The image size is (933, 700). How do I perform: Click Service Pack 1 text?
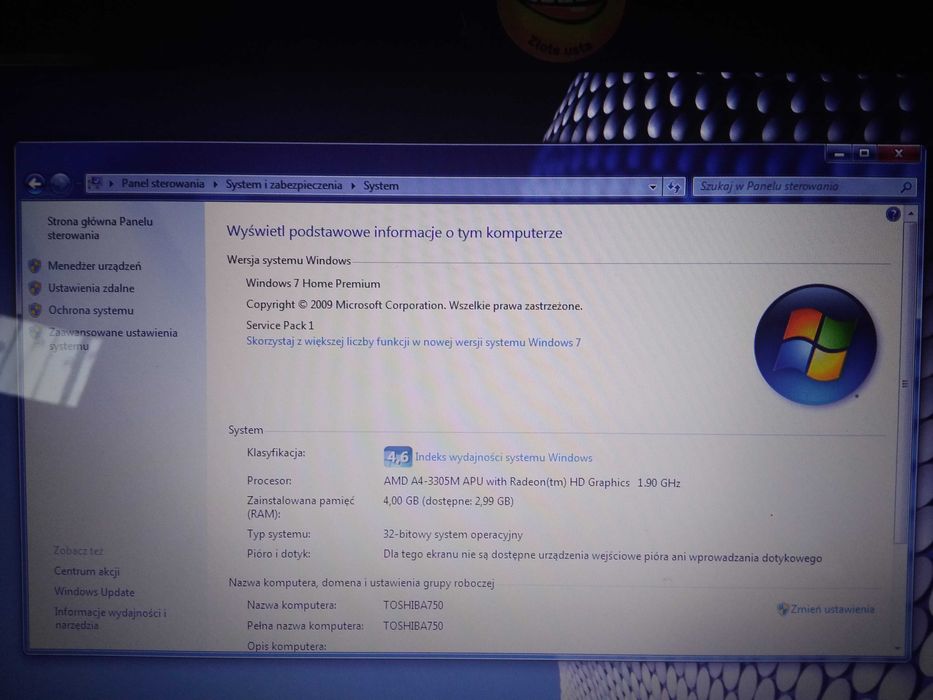click(280, 325)
